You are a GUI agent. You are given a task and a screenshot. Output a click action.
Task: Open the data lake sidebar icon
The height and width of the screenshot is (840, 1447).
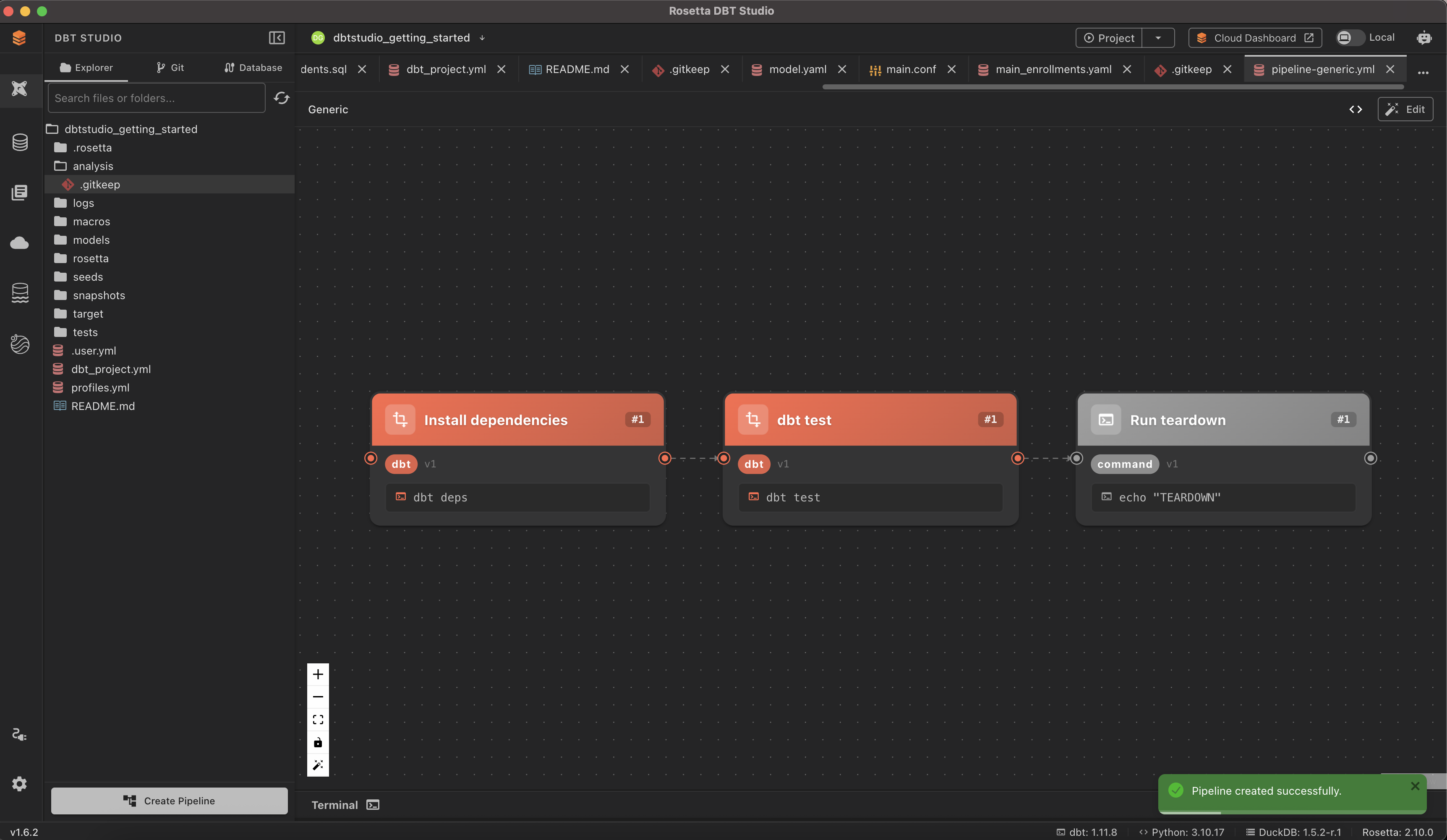pyautogui.click(x=20, y=293)
